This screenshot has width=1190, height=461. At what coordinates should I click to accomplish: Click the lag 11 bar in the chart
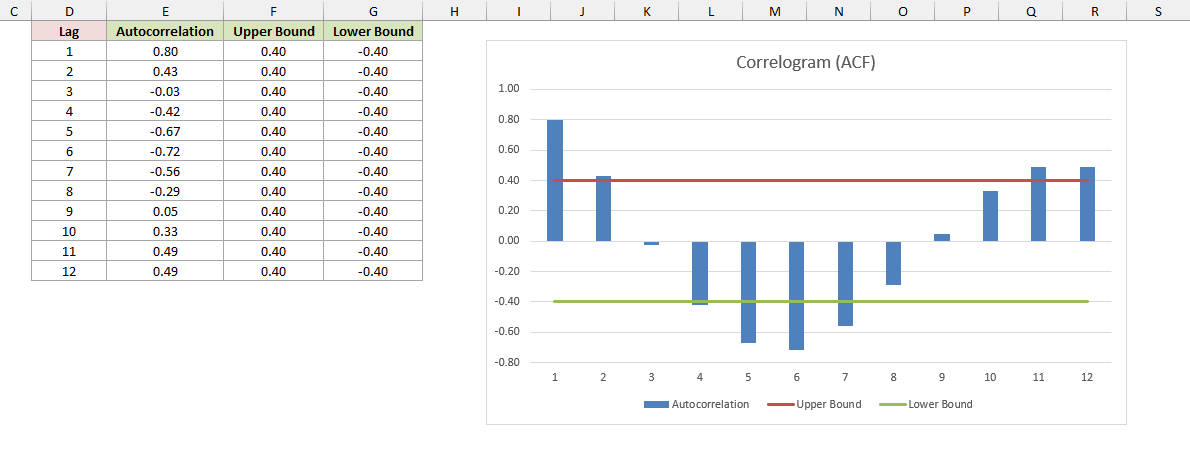tap(1038, 204)
